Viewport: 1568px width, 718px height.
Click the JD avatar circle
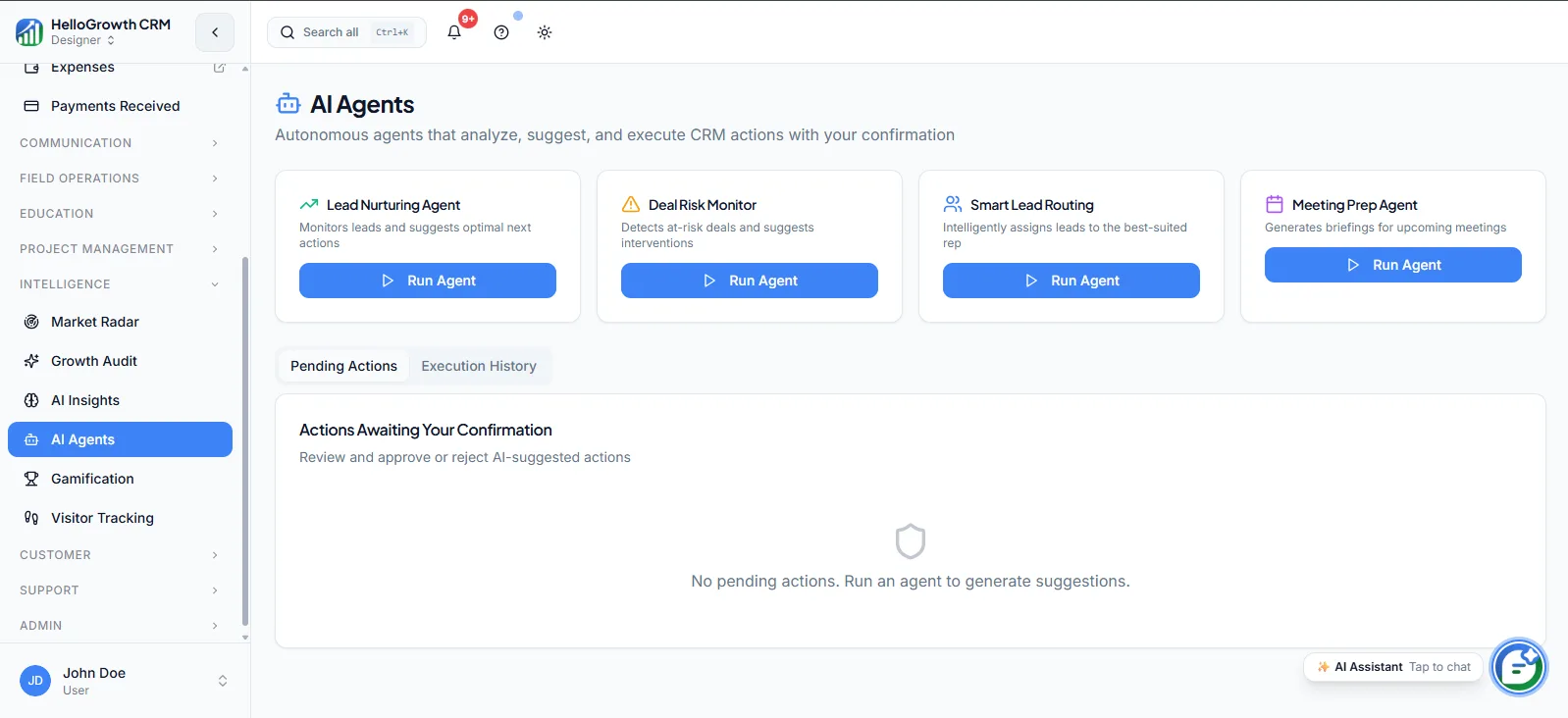[35, 681]
